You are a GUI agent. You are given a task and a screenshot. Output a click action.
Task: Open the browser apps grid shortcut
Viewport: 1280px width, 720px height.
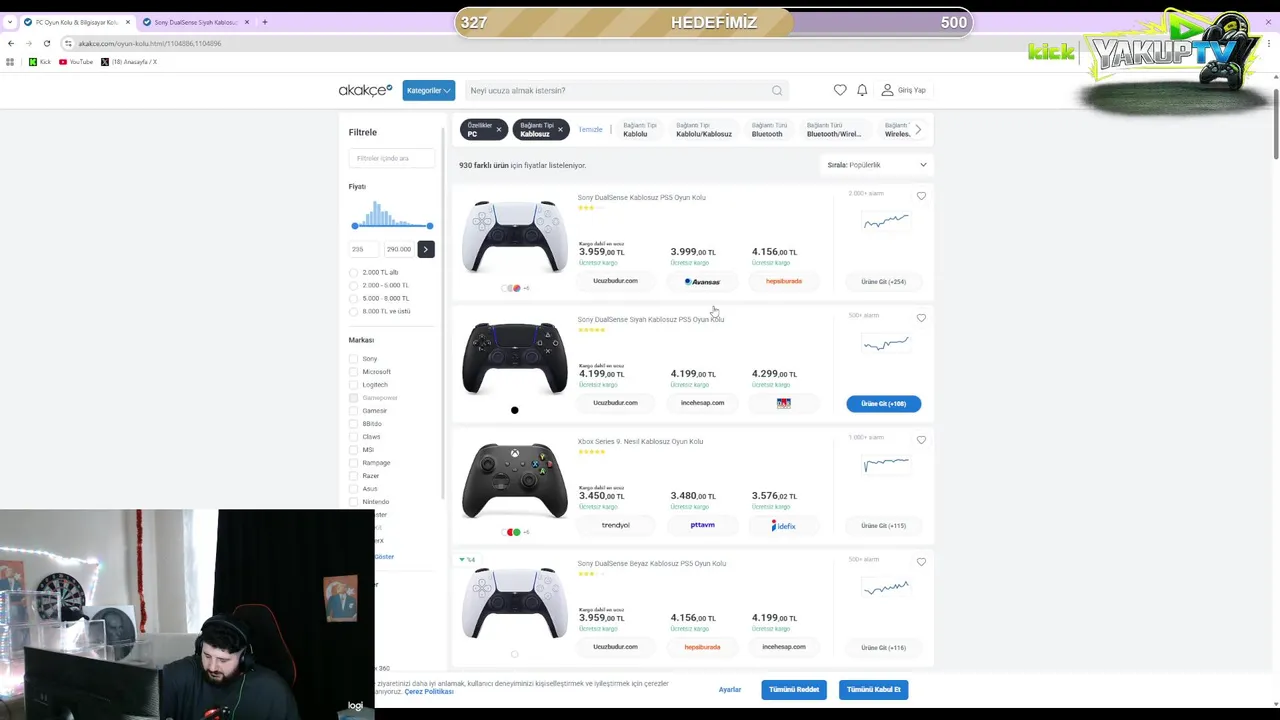pyautogui.click(x=10, y=62)
